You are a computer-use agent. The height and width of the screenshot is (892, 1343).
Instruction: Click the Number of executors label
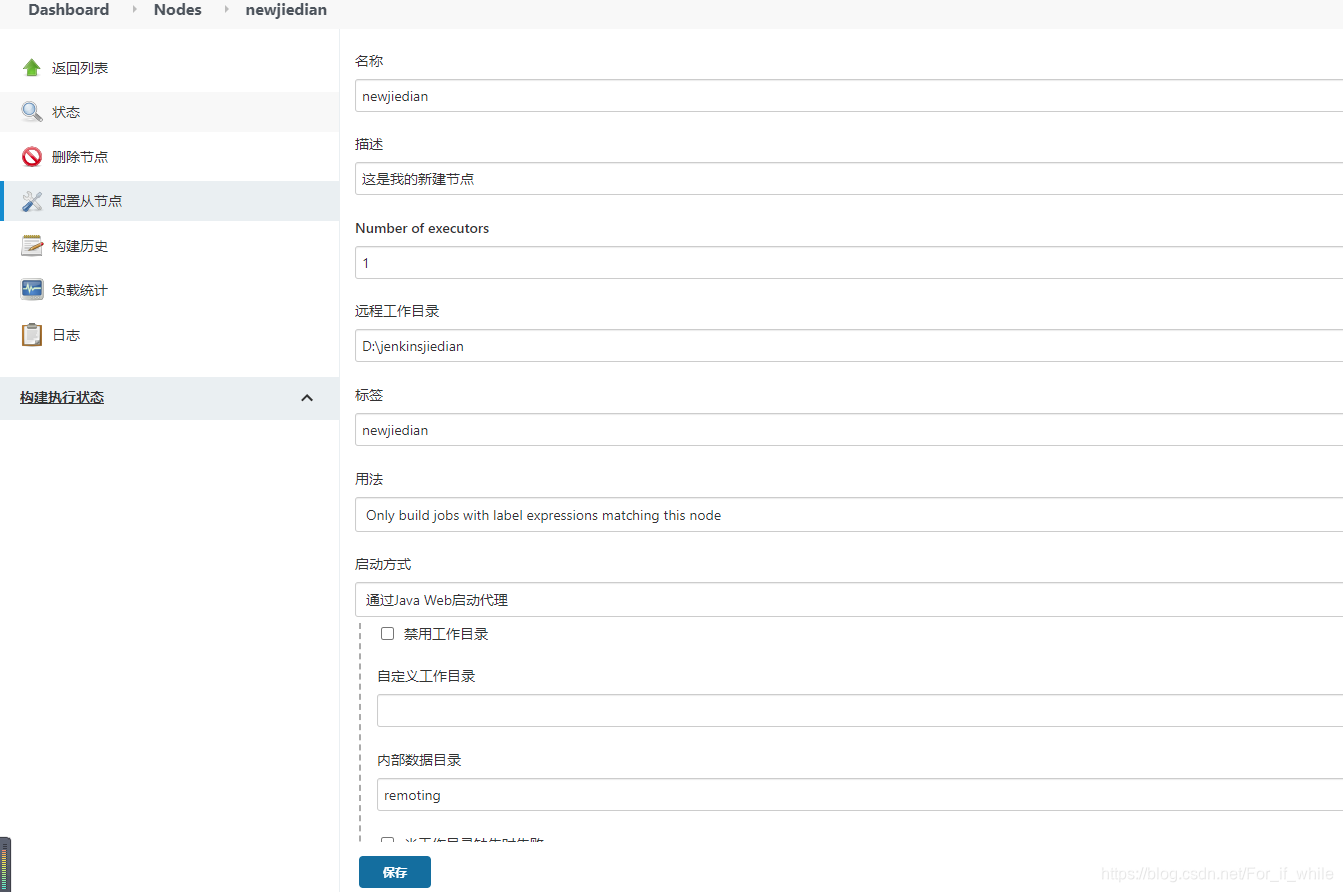[422, 228]
